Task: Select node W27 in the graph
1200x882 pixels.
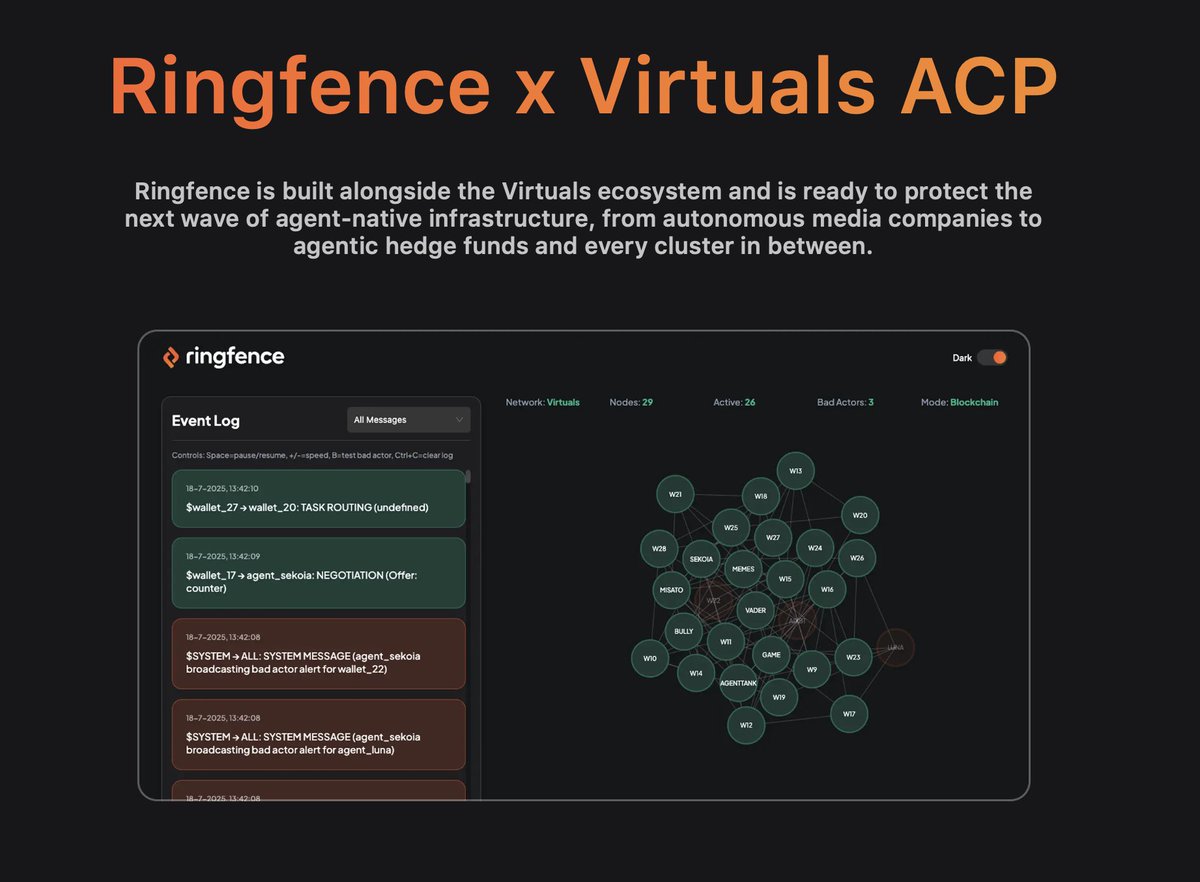Action: pos(773,537)
